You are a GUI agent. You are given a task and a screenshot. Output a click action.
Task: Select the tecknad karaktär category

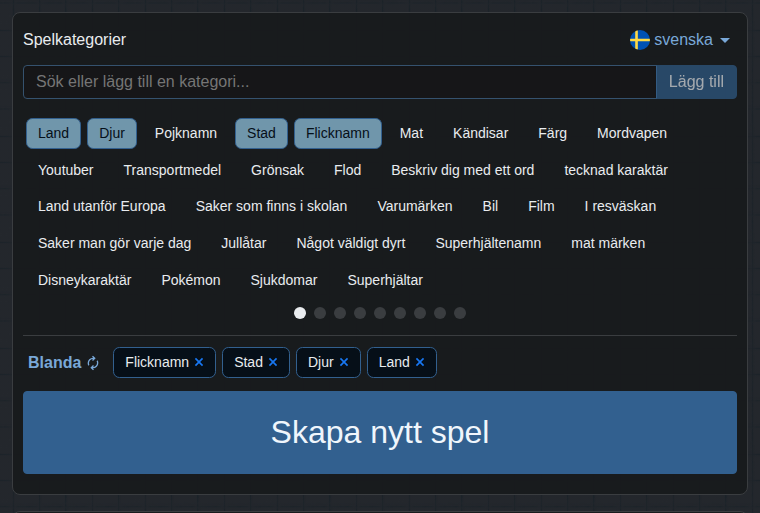pyautogui.click(x=616, y=170)
